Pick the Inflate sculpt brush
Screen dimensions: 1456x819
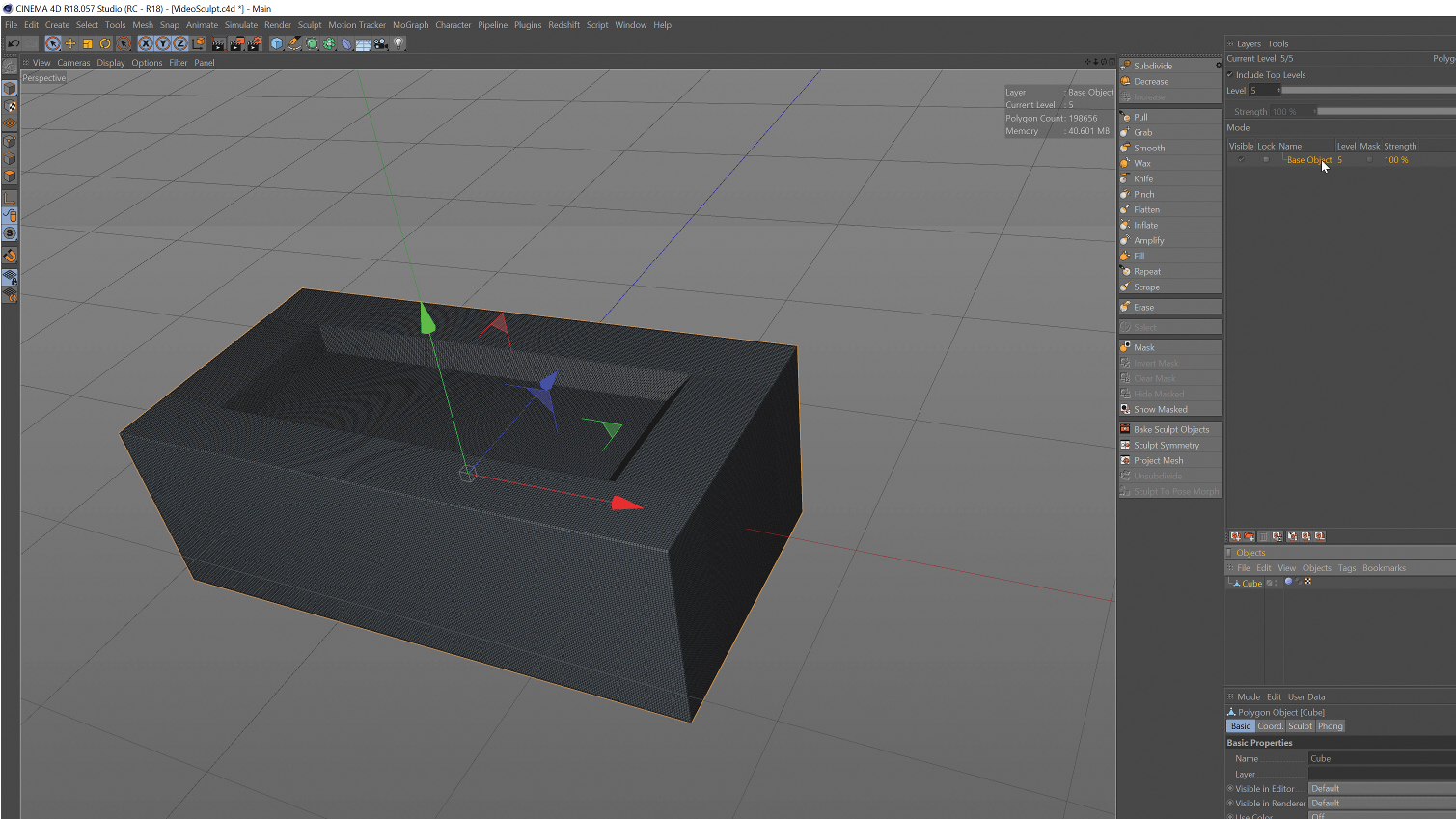pos(1144,224)
